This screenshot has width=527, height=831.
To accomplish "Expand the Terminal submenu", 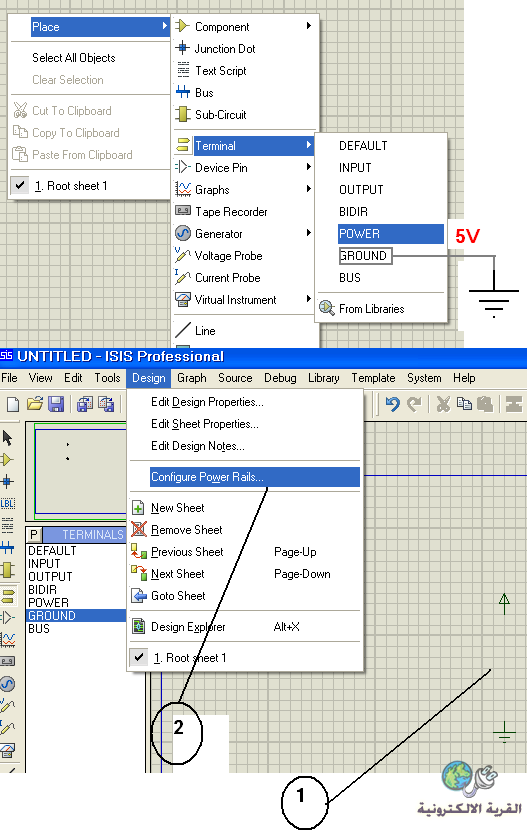I will point(245,146).
